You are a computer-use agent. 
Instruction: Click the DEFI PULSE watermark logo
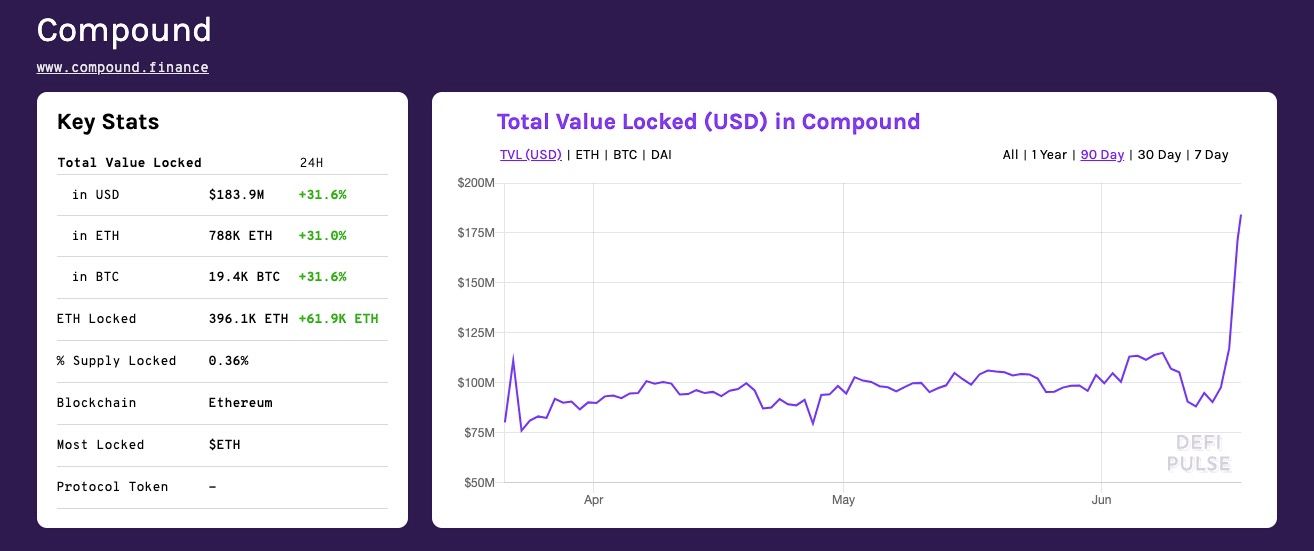[x=1198, y=453]
